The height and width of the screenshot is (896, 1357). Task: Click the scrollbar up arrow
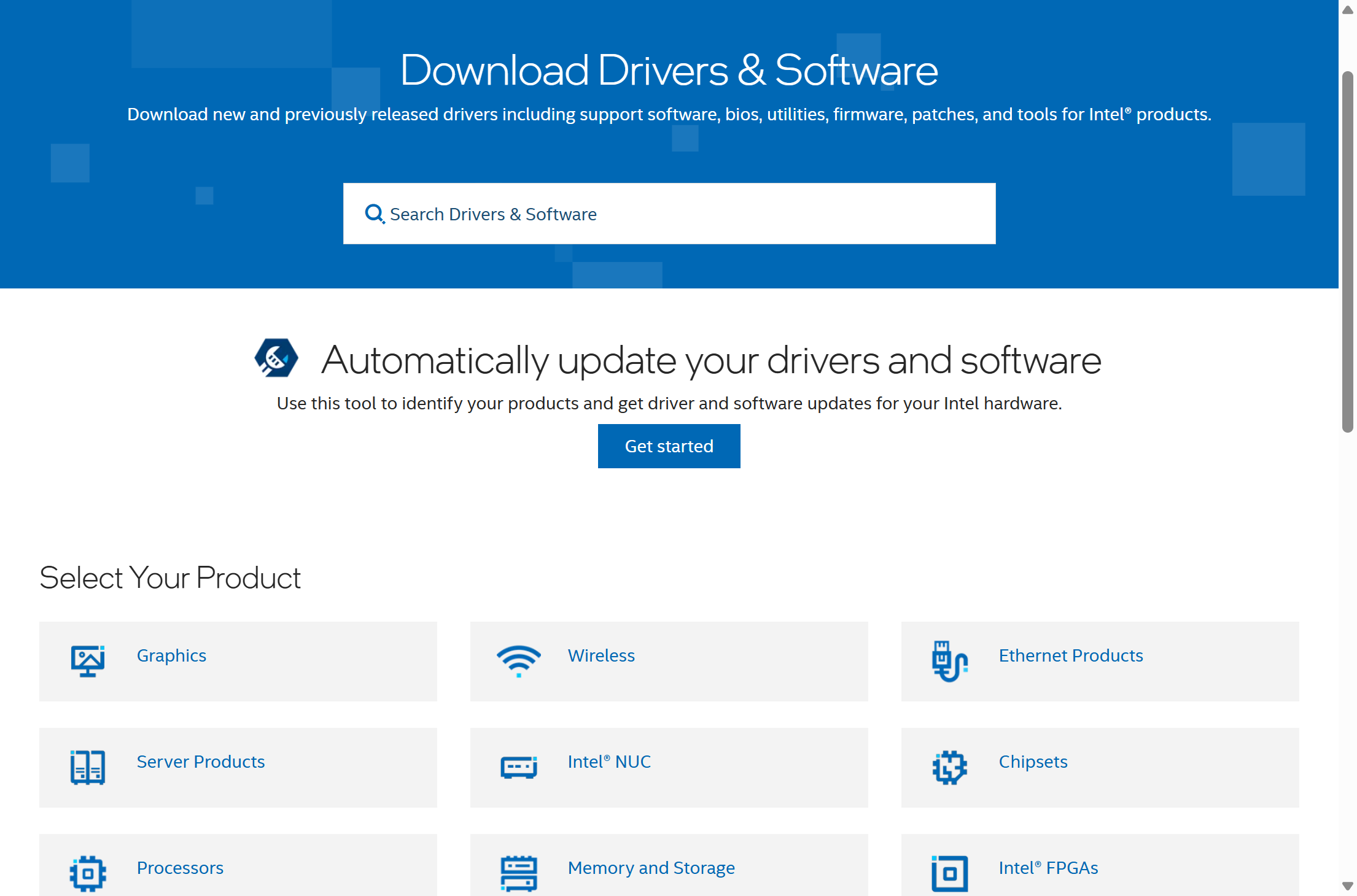(x=1348, y=10)
